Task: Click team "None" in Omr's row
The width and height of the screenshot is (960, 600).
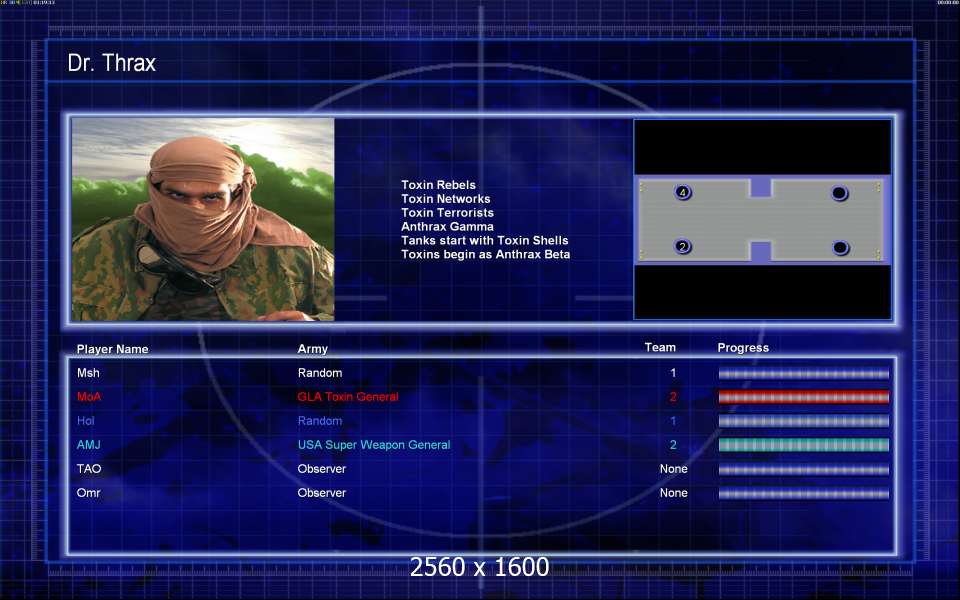Action: [x=673, y=493]
